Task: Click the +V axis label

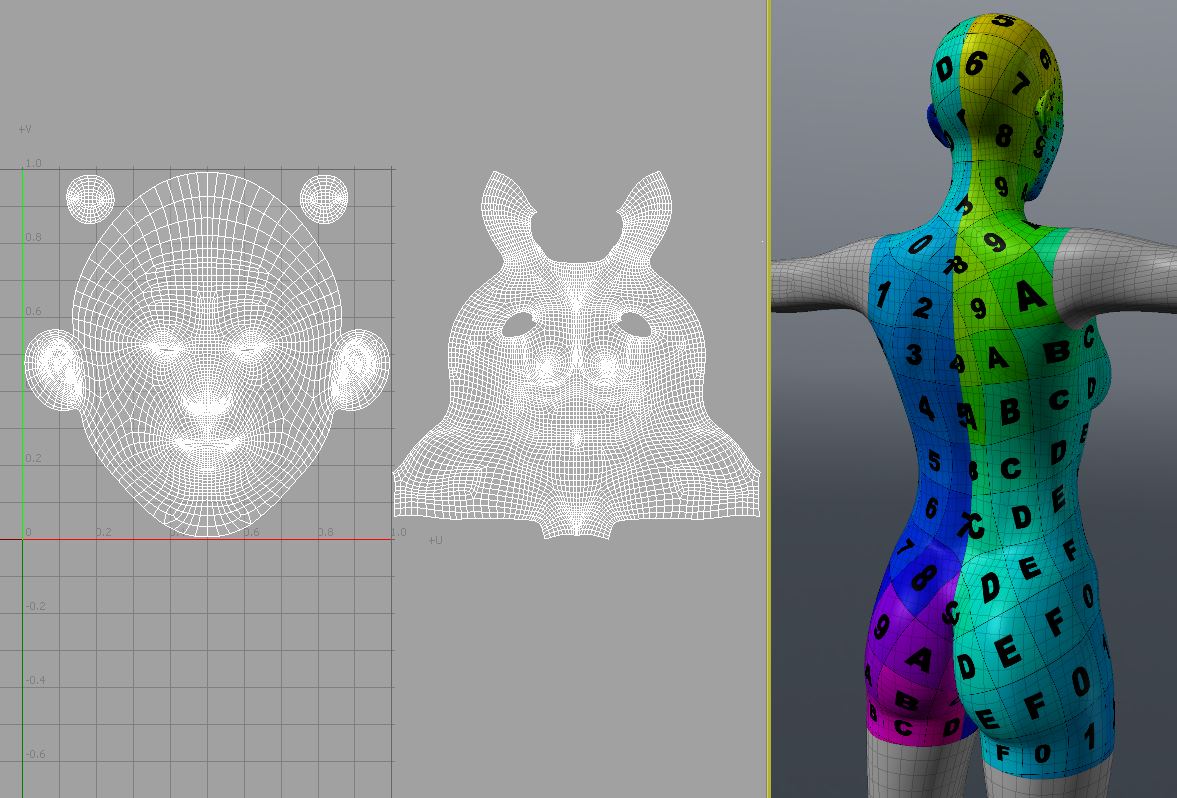Action: (24, 129)
